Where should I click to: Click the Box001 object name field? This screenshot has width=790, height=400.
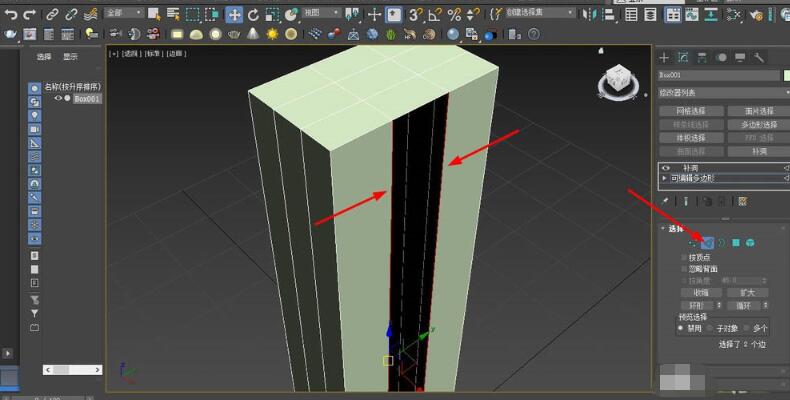718,75
